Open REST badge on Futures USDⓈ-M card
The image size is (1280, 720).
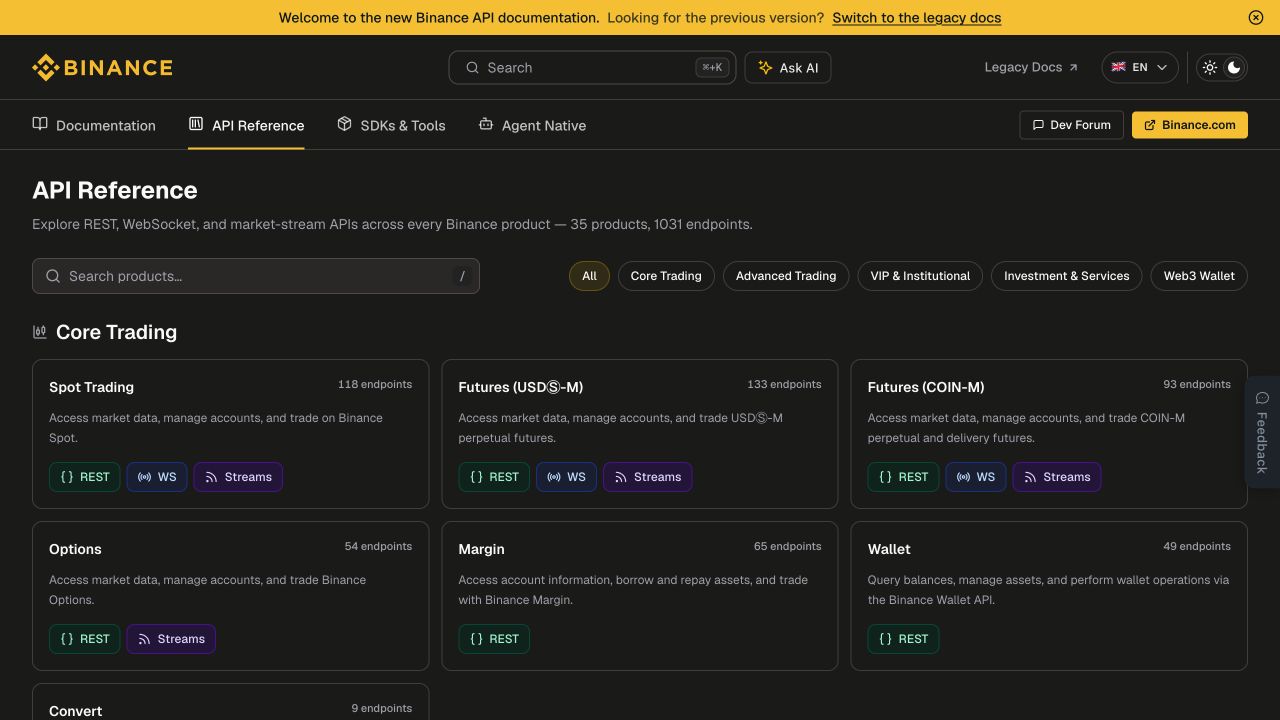[494, 477]
